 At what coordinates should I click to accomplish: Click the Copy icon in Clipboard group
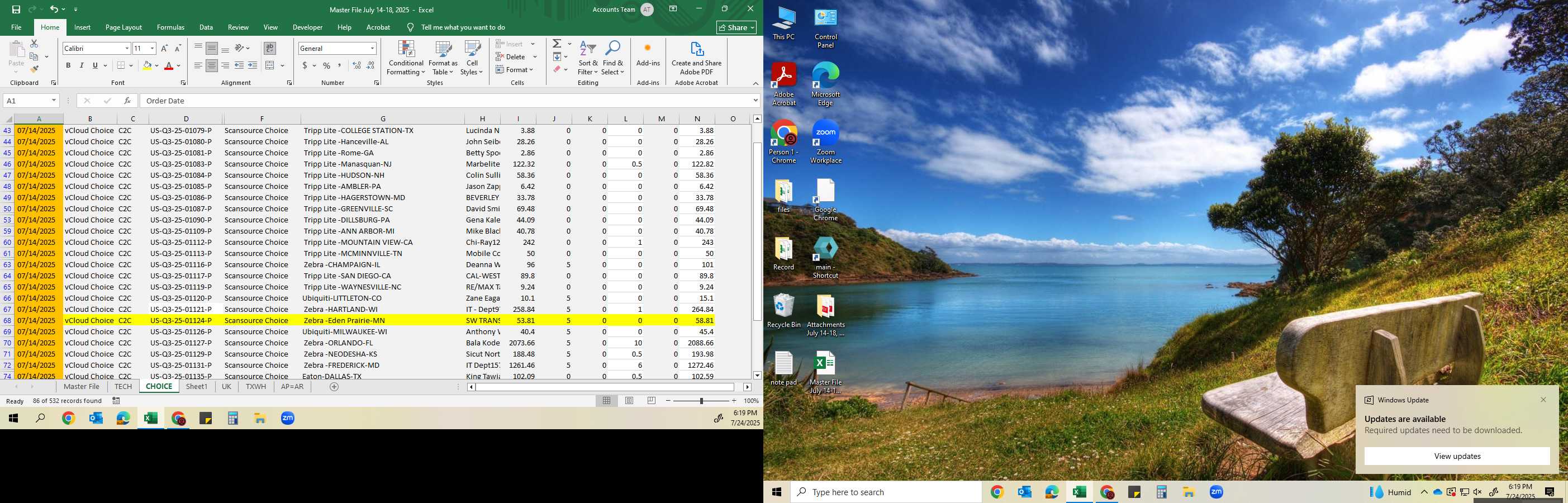34,56
